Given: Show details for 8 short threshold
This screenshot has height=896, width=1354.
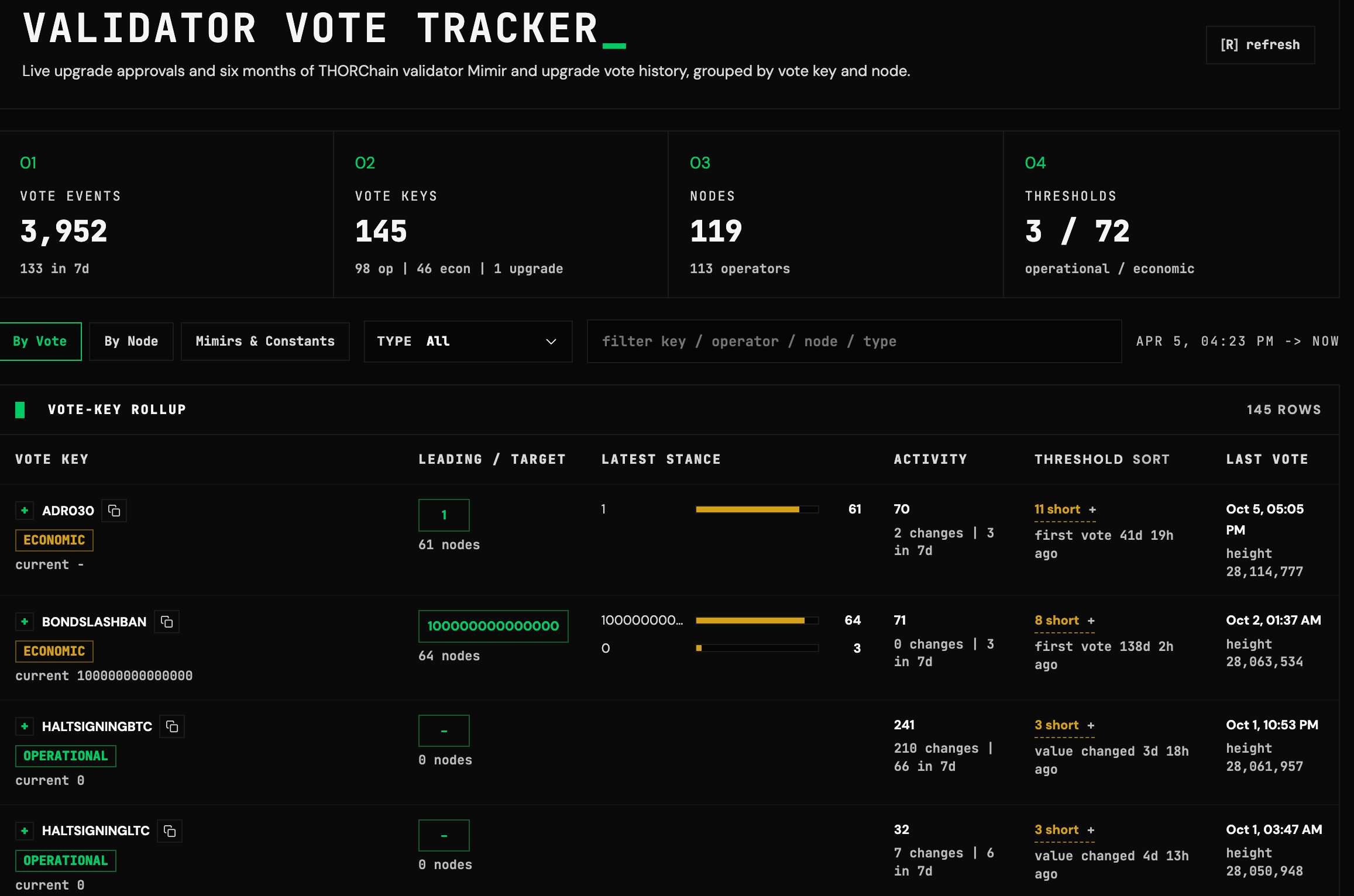Looking at the screenshot, I should (1064, 621).
